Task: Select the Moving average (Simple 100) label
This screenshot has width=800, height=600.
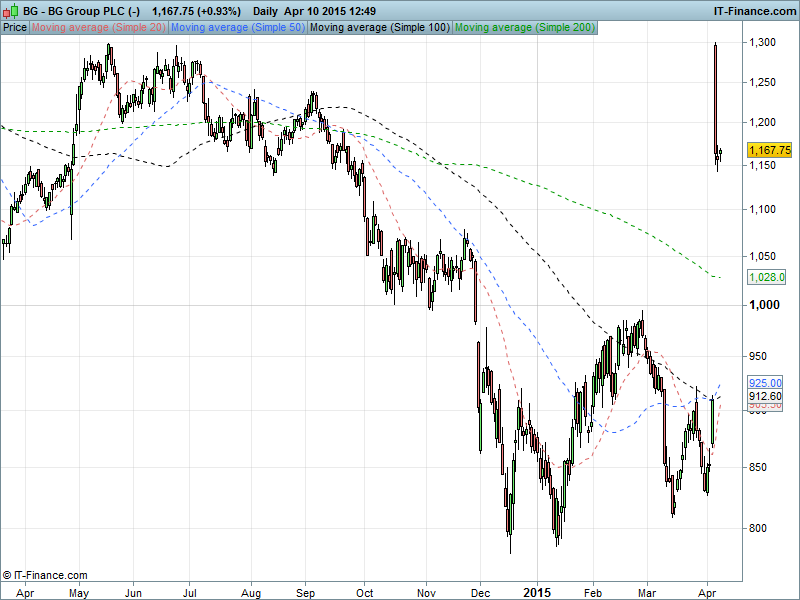Action: tap(379, 28)
